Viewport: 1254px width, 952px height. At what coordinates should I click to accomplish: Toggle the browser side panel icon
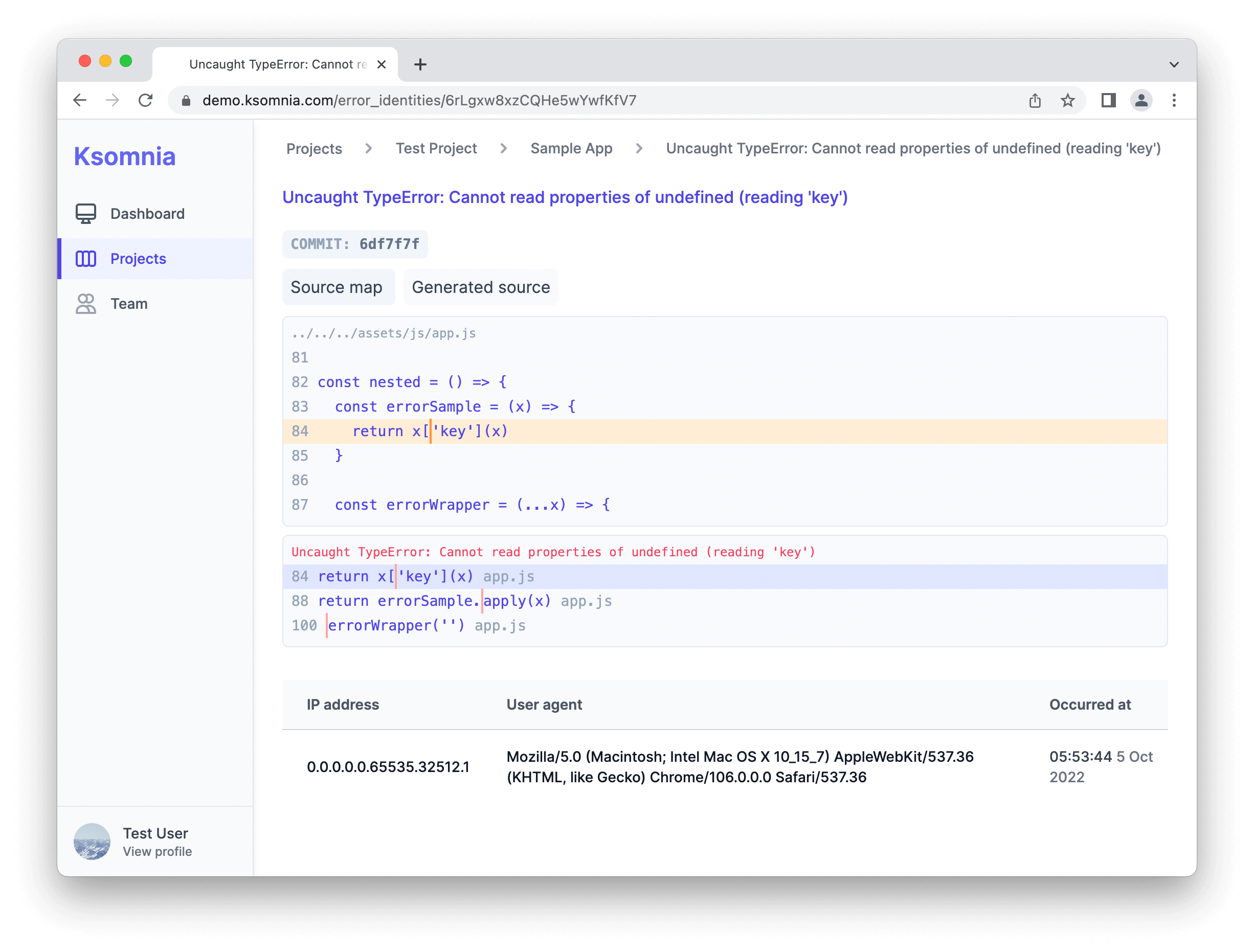tap(1109, 100)
